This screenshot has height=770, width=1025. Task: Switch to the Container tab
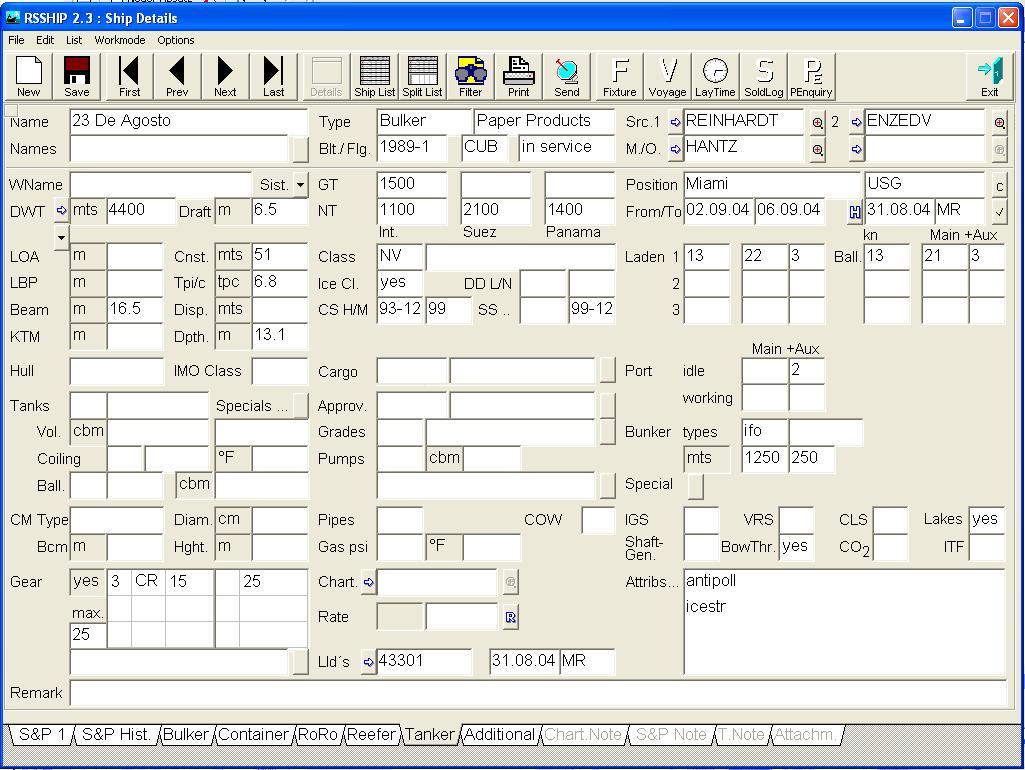(x=254, y=735)
